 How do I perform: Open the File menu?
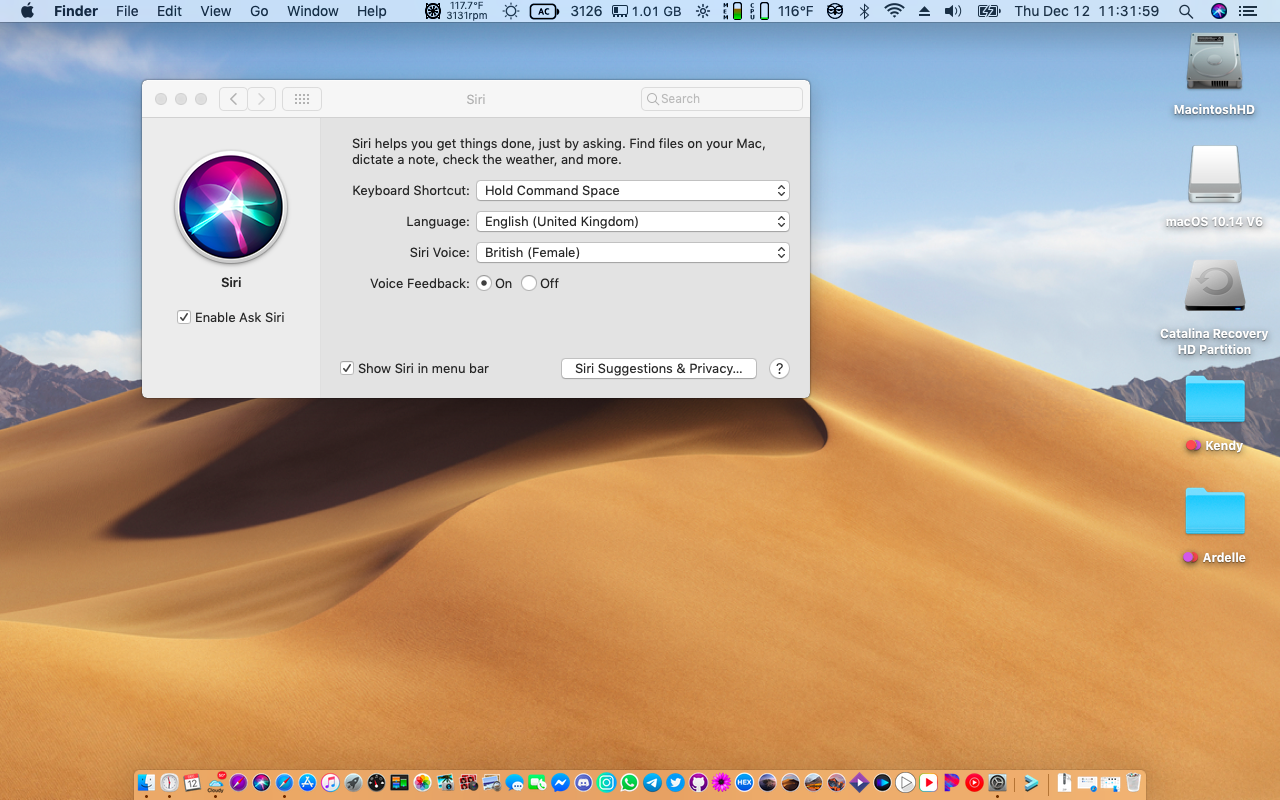click(127, 11)
